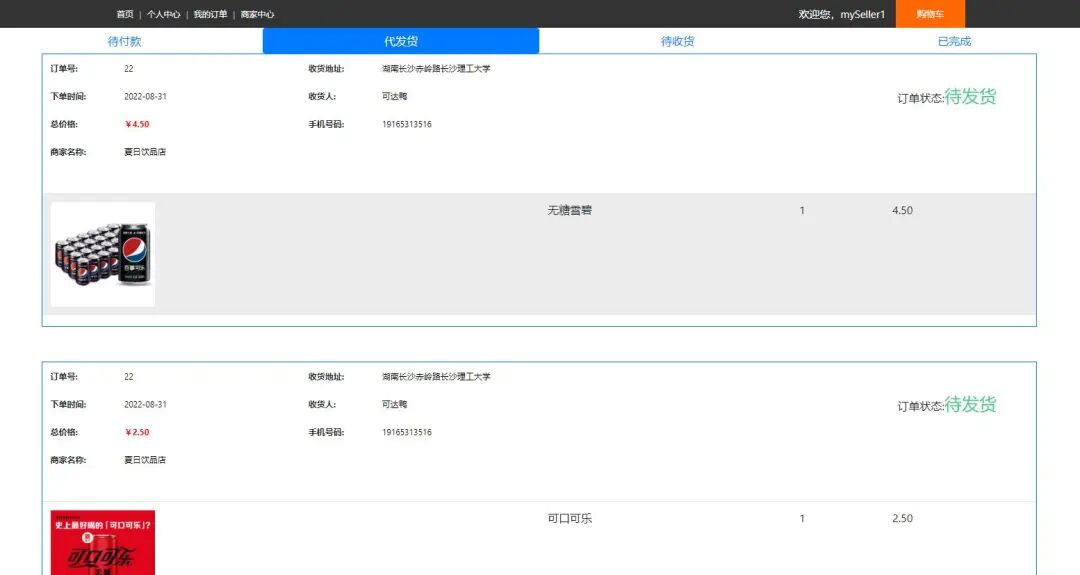The image size is (1080, 575).
Task: Select the 代发货 tab
Action: (x=401, y=41)
